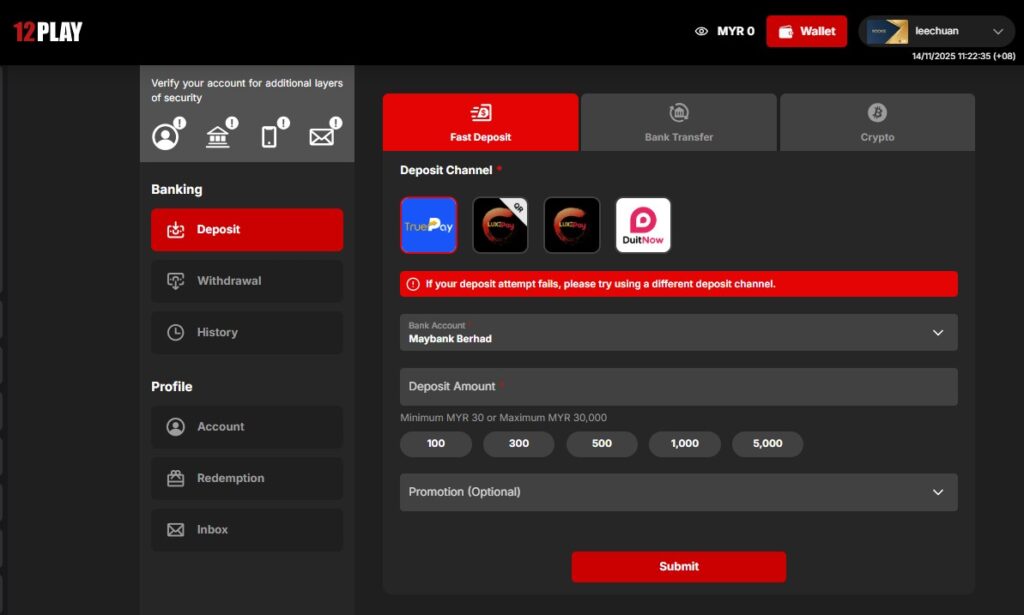The height and width of the screenshot is (615, 1024).
Task: Open the leechuan user account menu
Action: tap(936, 31)
